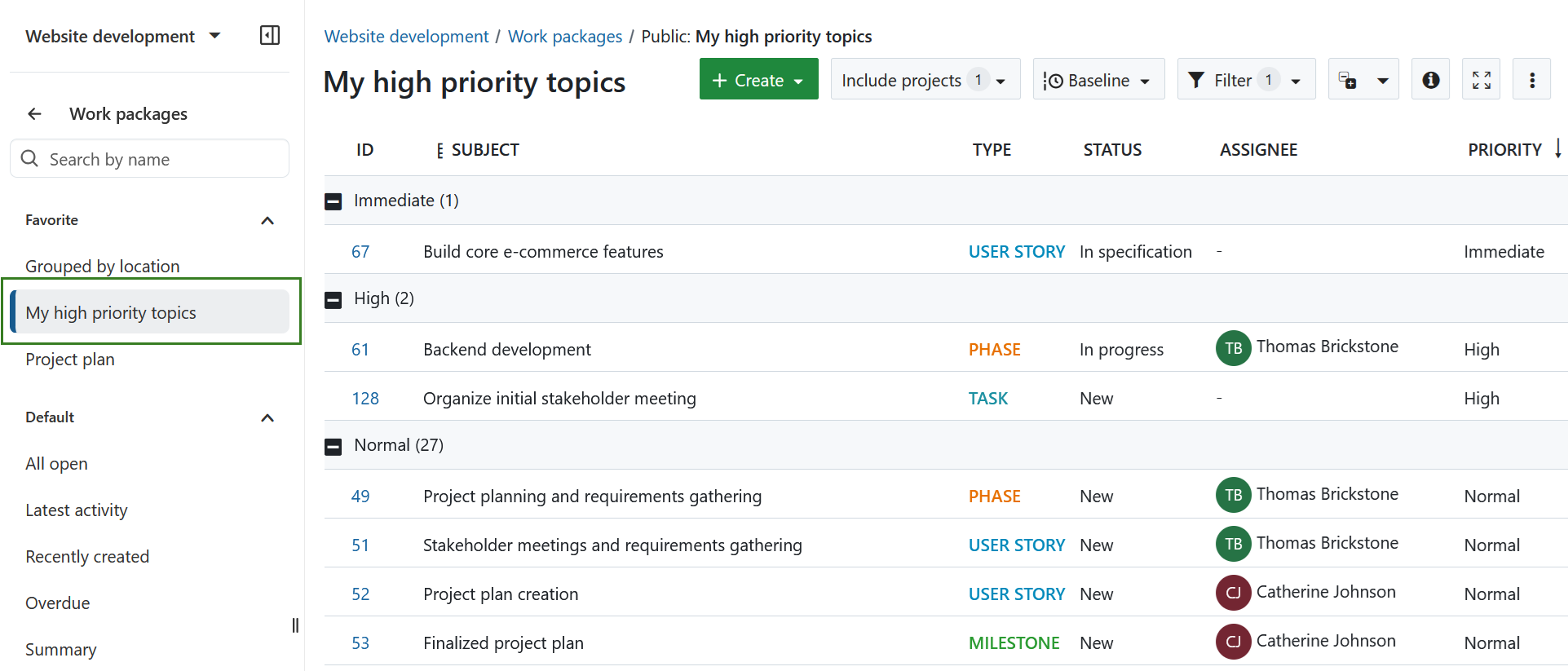Activate zen fullscreen mode icon
Screen dimensions: 1568x671
[1481, 80]
